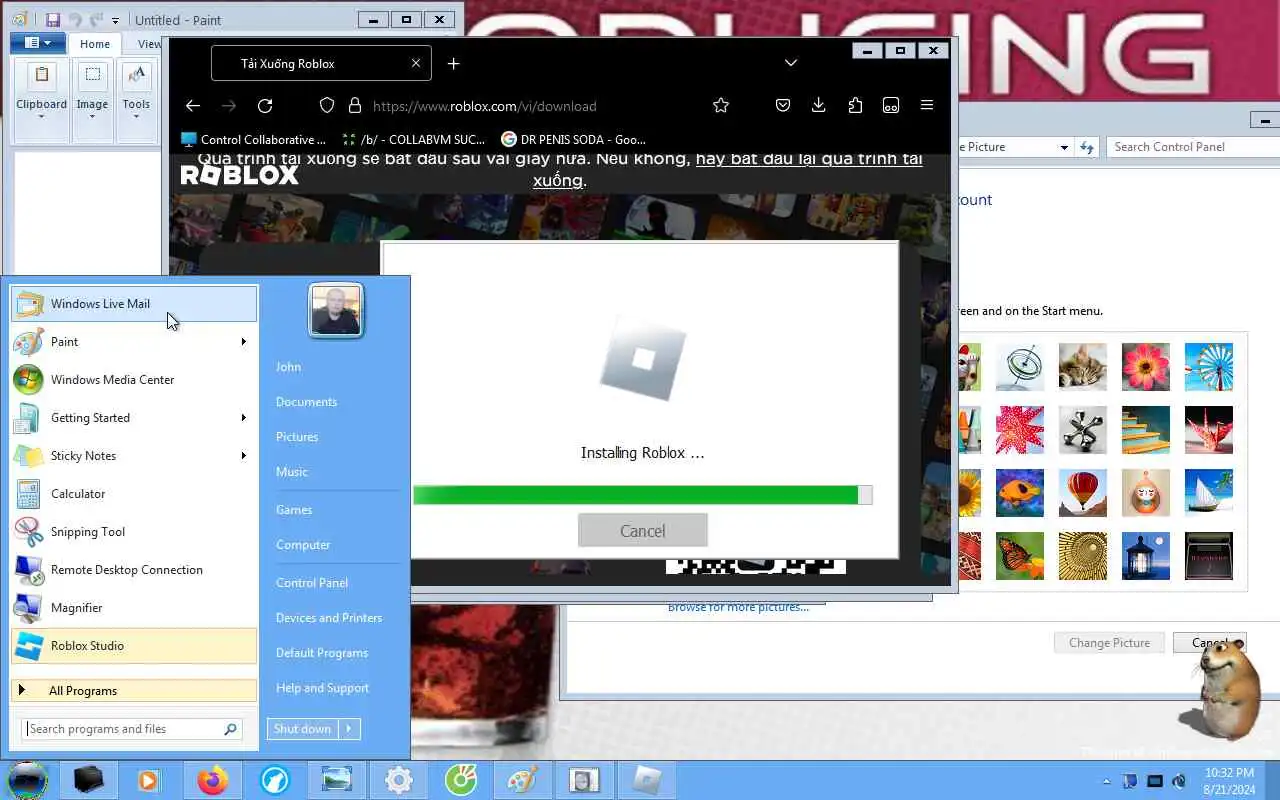Start the Magnifier

134,608
